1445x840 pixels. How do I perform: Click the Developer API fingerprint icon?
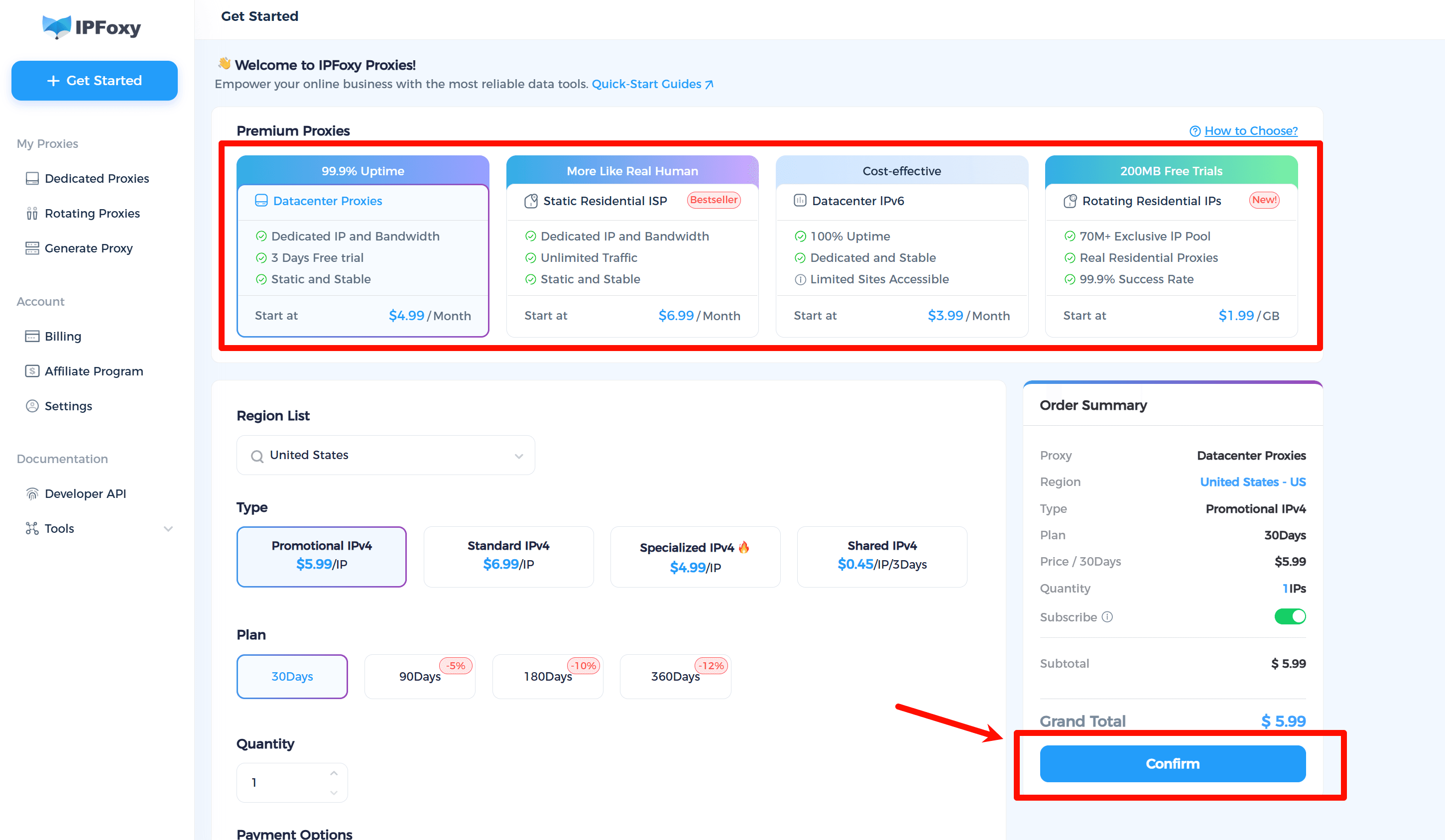[32, 493]
